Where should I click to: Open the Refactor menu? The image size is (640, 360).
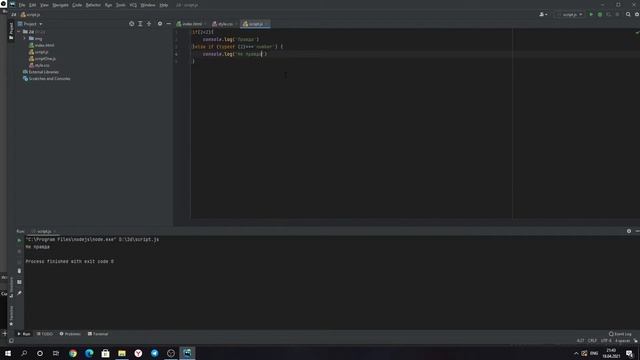pos(93,5)
